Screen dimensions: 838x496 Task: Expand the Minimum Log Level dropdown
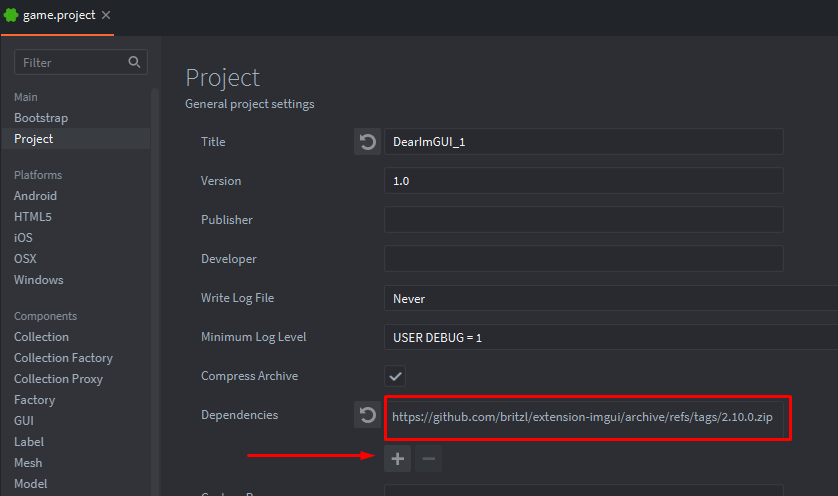pyautogui.click(x=610, y=338)
